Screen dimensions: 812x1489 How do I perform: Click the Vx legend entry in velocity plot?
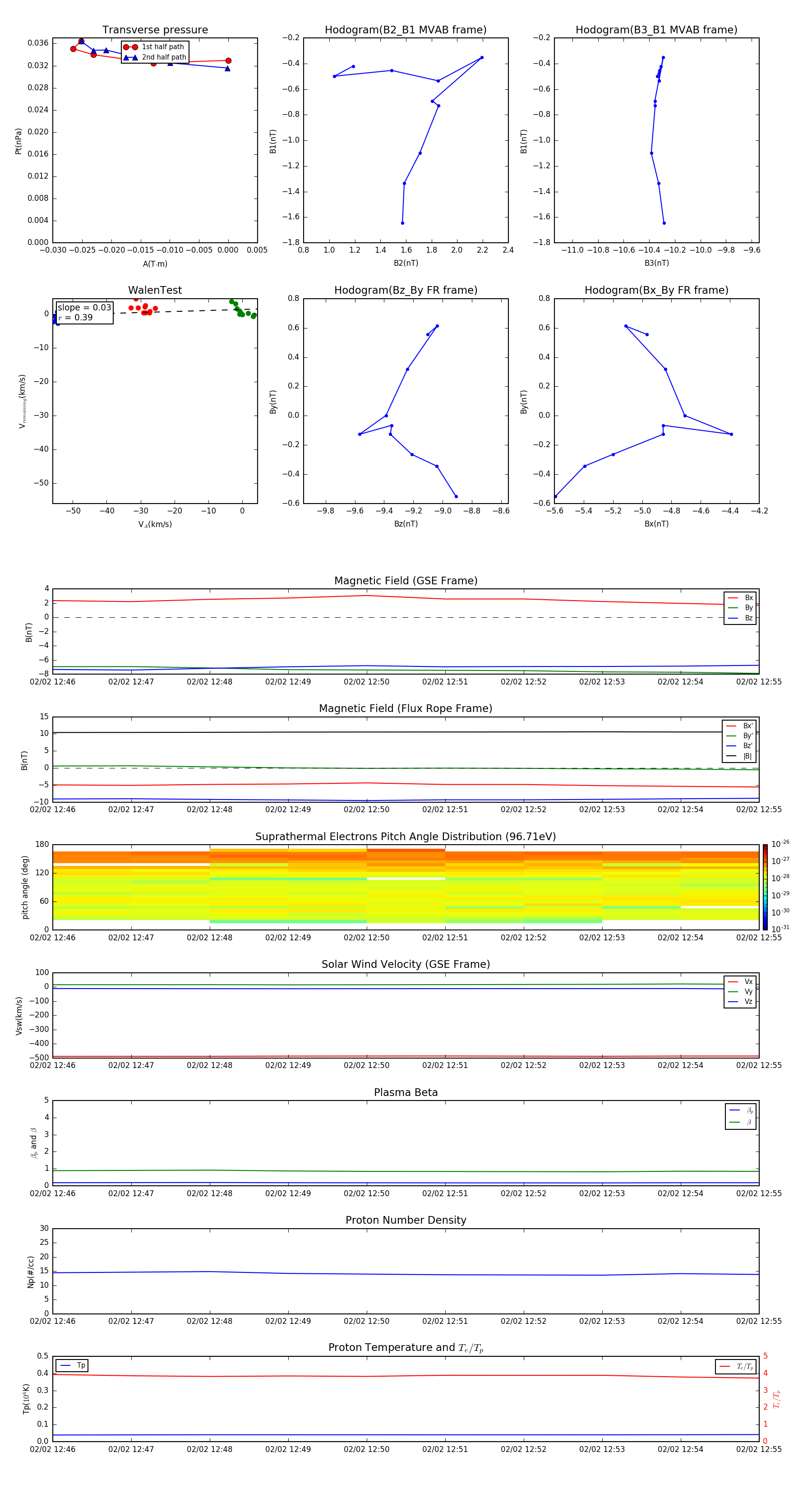point(740,981)
